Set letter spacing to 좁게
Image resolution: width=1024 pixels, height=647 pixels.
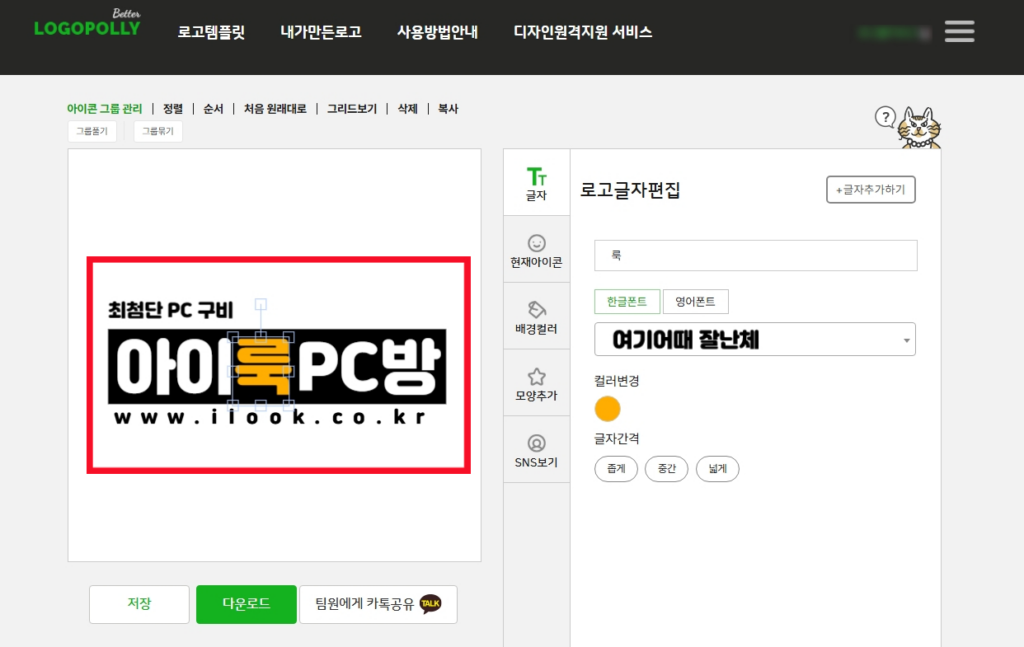(x=616, y=469)
